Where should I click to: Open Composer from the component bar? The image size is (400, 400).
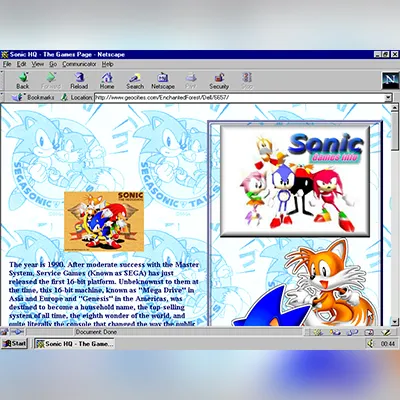tap(386, 332)
